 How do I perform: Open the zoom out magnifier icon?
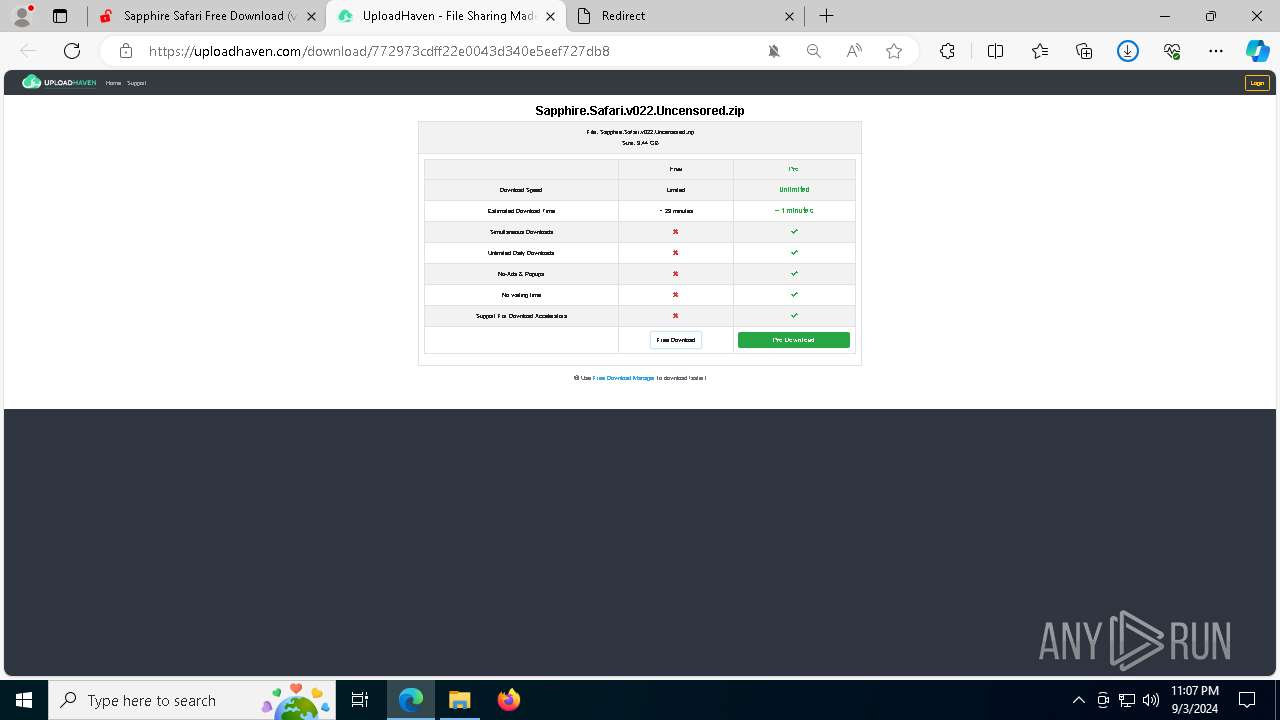(x=814, y=51)
